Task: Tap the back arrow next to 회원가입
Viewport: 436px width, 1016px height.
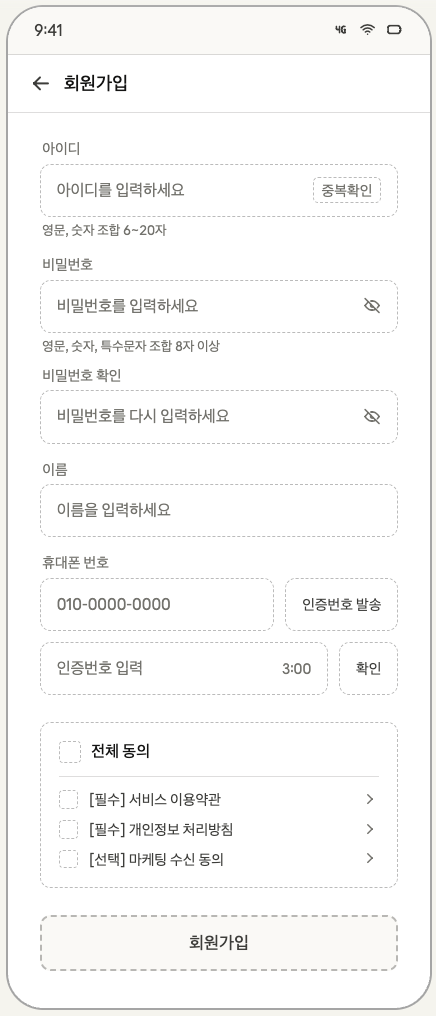Action: point(41,83)
